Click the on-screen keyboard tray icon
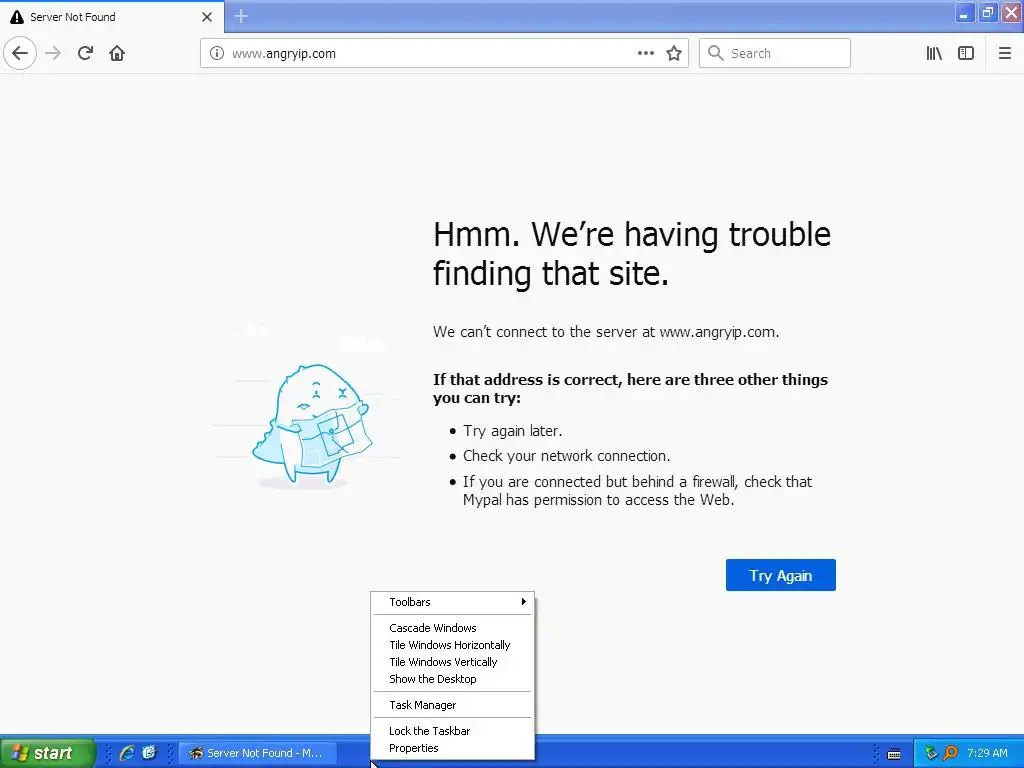1024x768 pixels. click(894, 754)
